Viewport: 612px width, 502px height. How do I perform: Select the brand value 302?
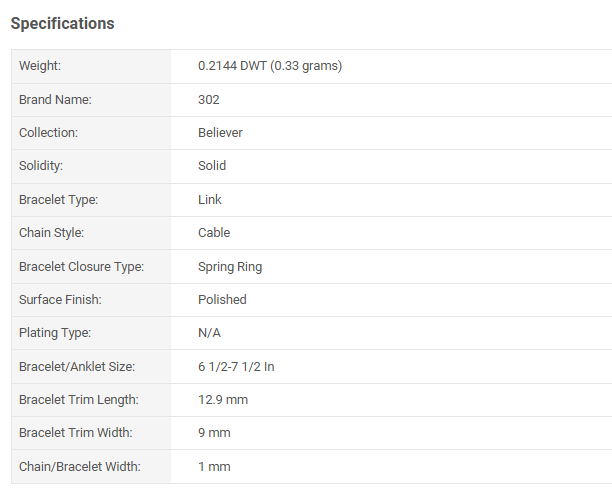click(209, 99)
